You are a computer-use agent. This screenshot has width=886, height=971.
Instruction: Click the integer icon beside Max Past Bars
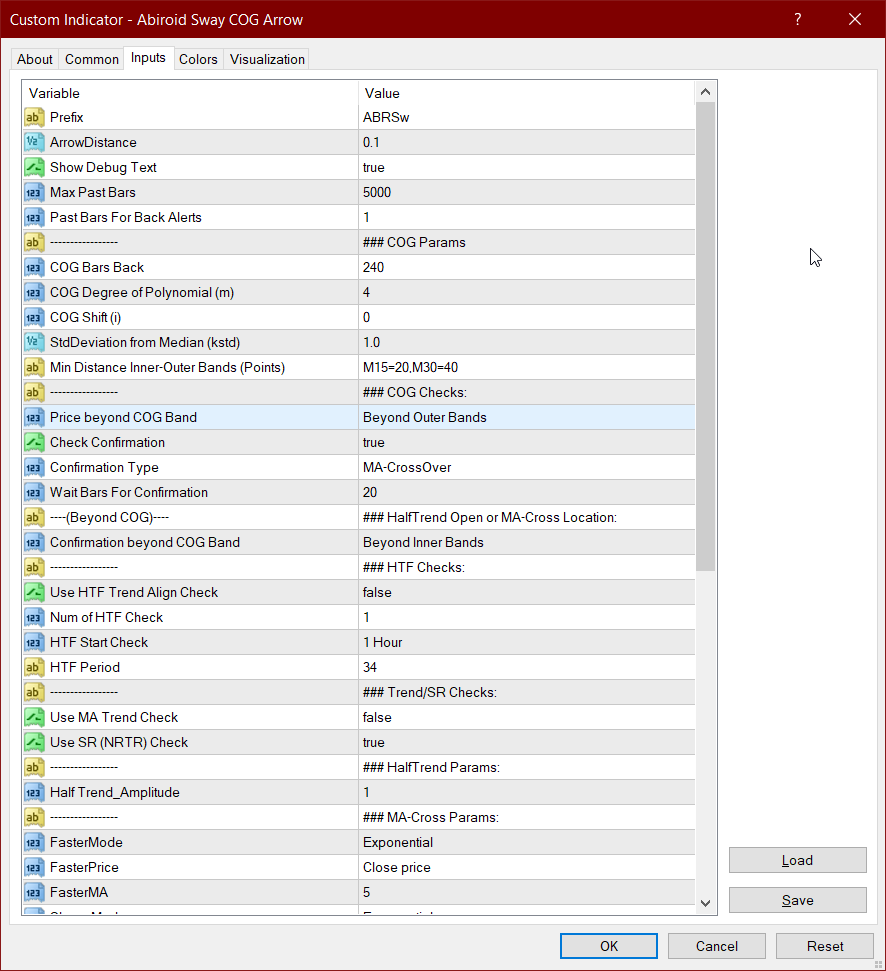[x=34, y=193]
